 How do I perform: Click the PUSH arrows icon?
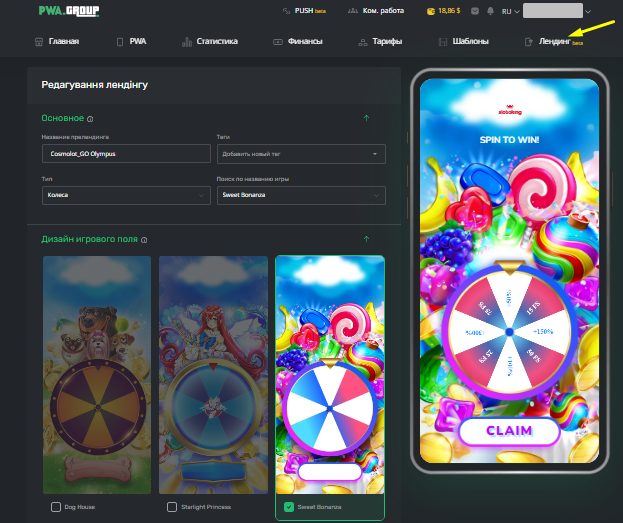(286, 11)
